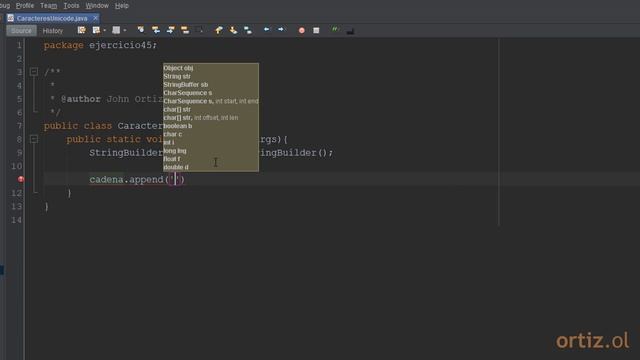Click 'public class' declaration on line 7
Viewport: 640px width, 360px height.
(x=78, y=126)
